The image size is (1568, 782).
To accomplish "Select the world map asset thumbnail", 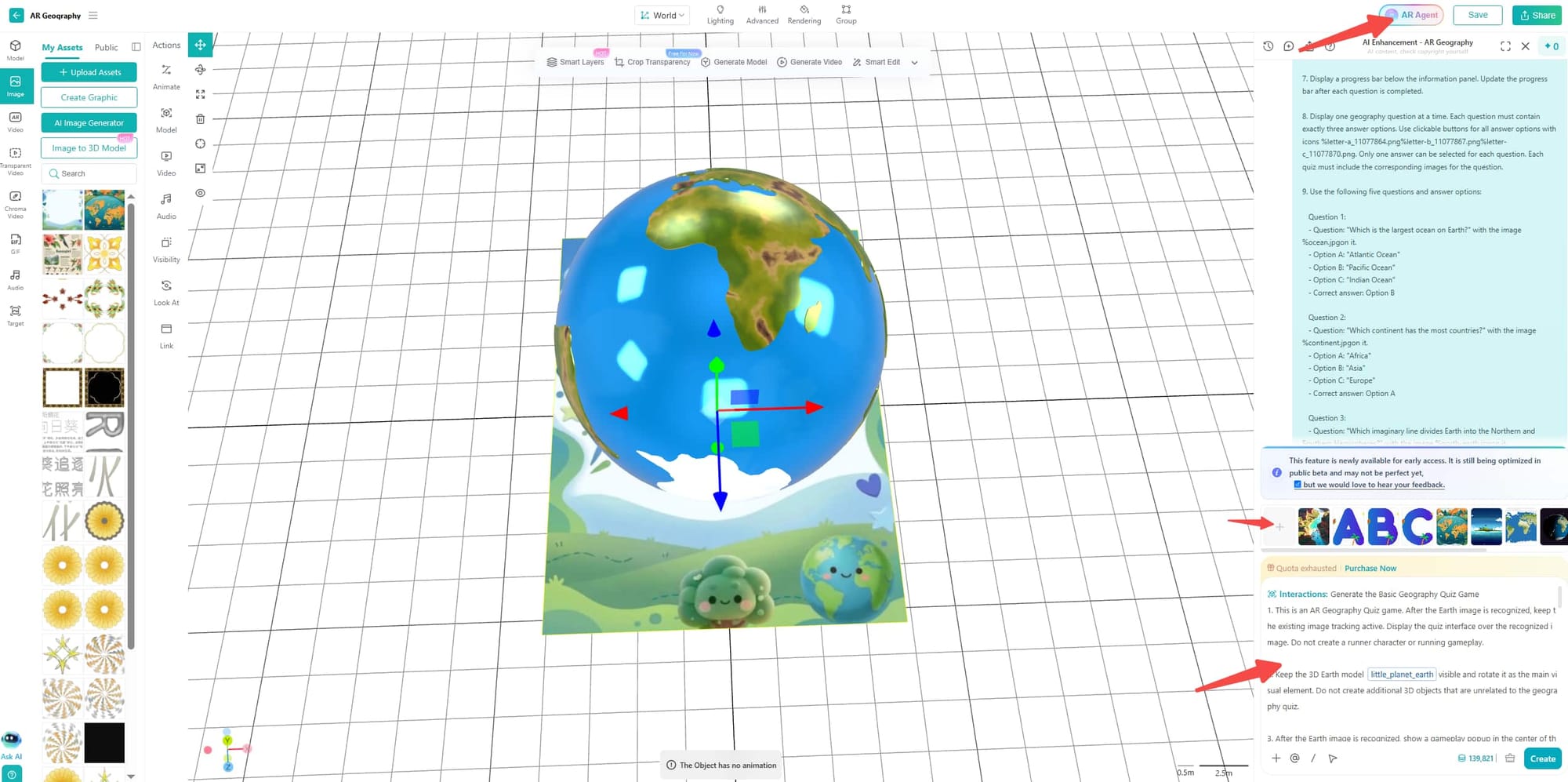I will (104, 209).
